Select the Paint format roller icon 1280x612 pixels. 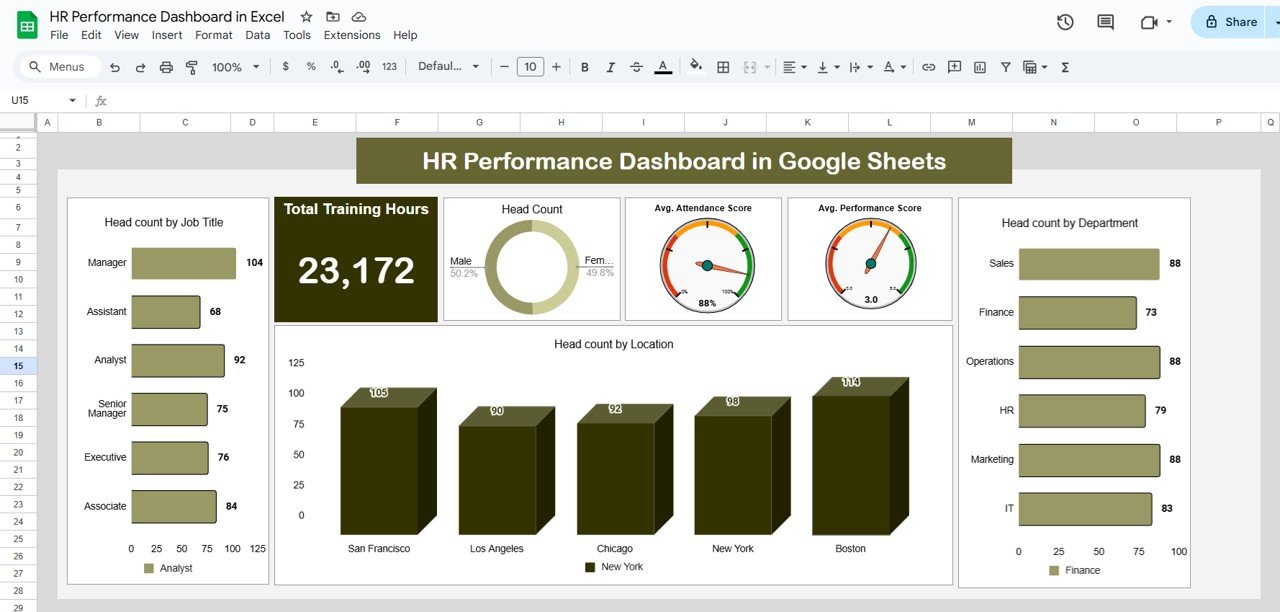[x=191, y=67]
